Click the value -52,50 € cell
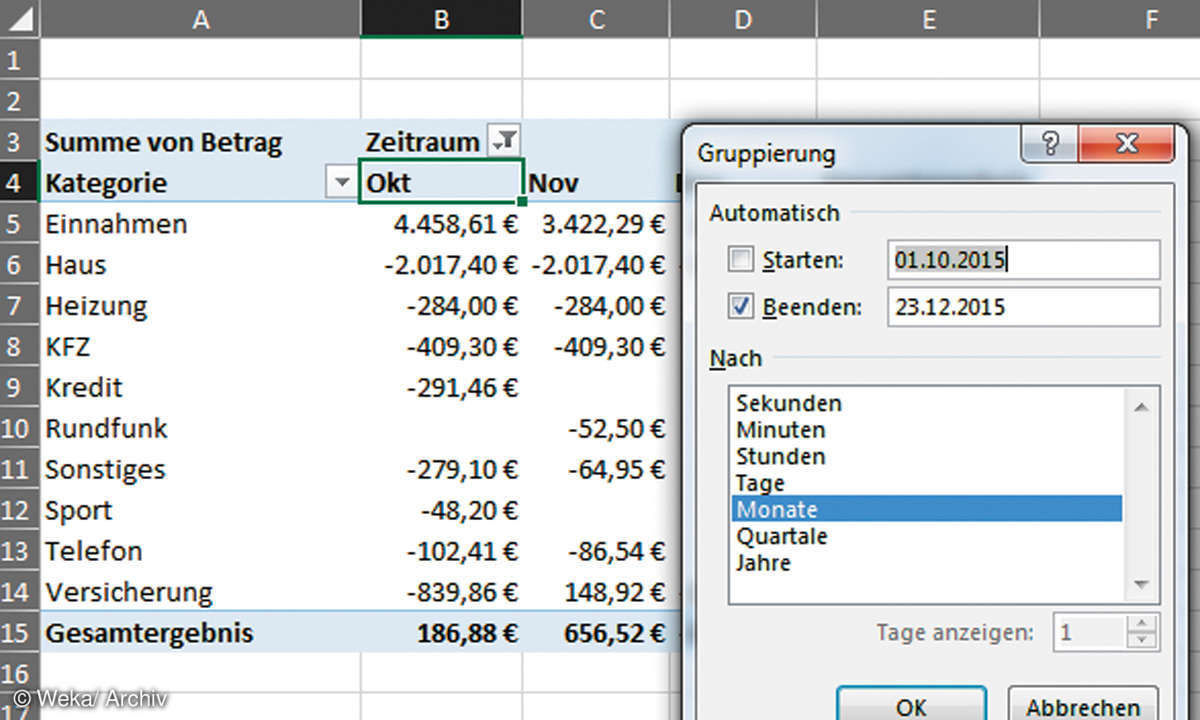The image size is (1200, 720). coord(596,428)
